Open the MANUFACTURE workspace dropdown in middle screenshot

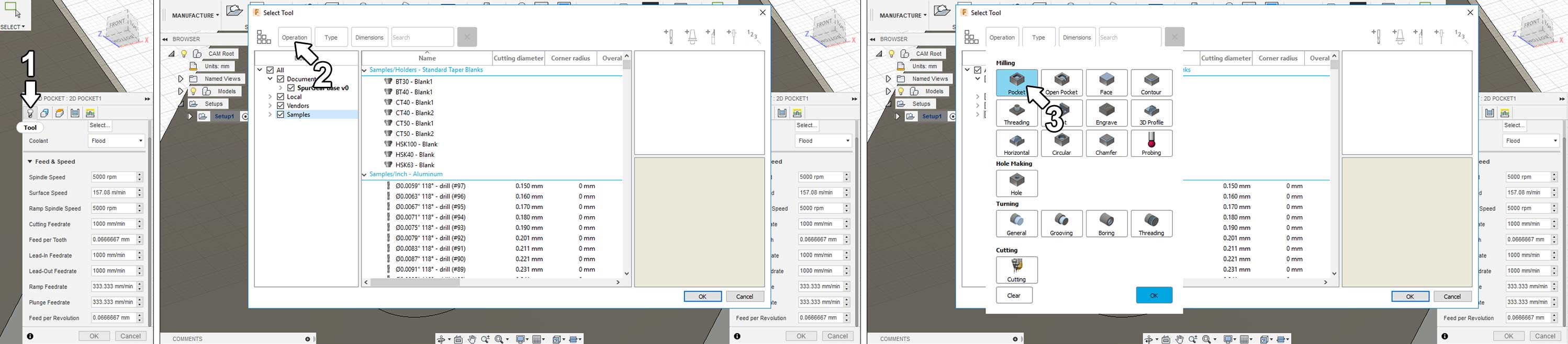click(x=195, y=15)
